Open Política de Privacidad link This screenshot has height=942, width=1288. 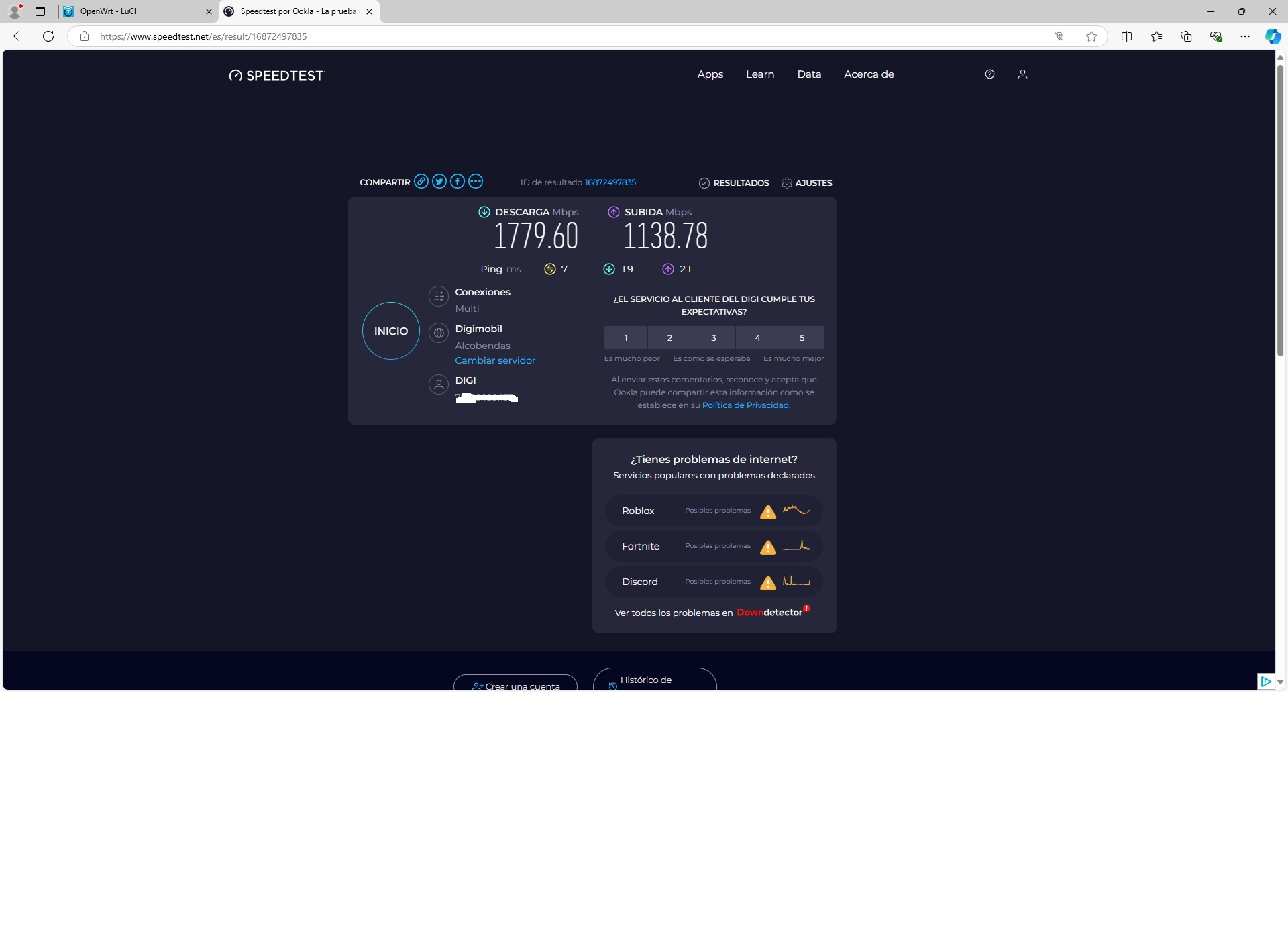tap(745, 405)
